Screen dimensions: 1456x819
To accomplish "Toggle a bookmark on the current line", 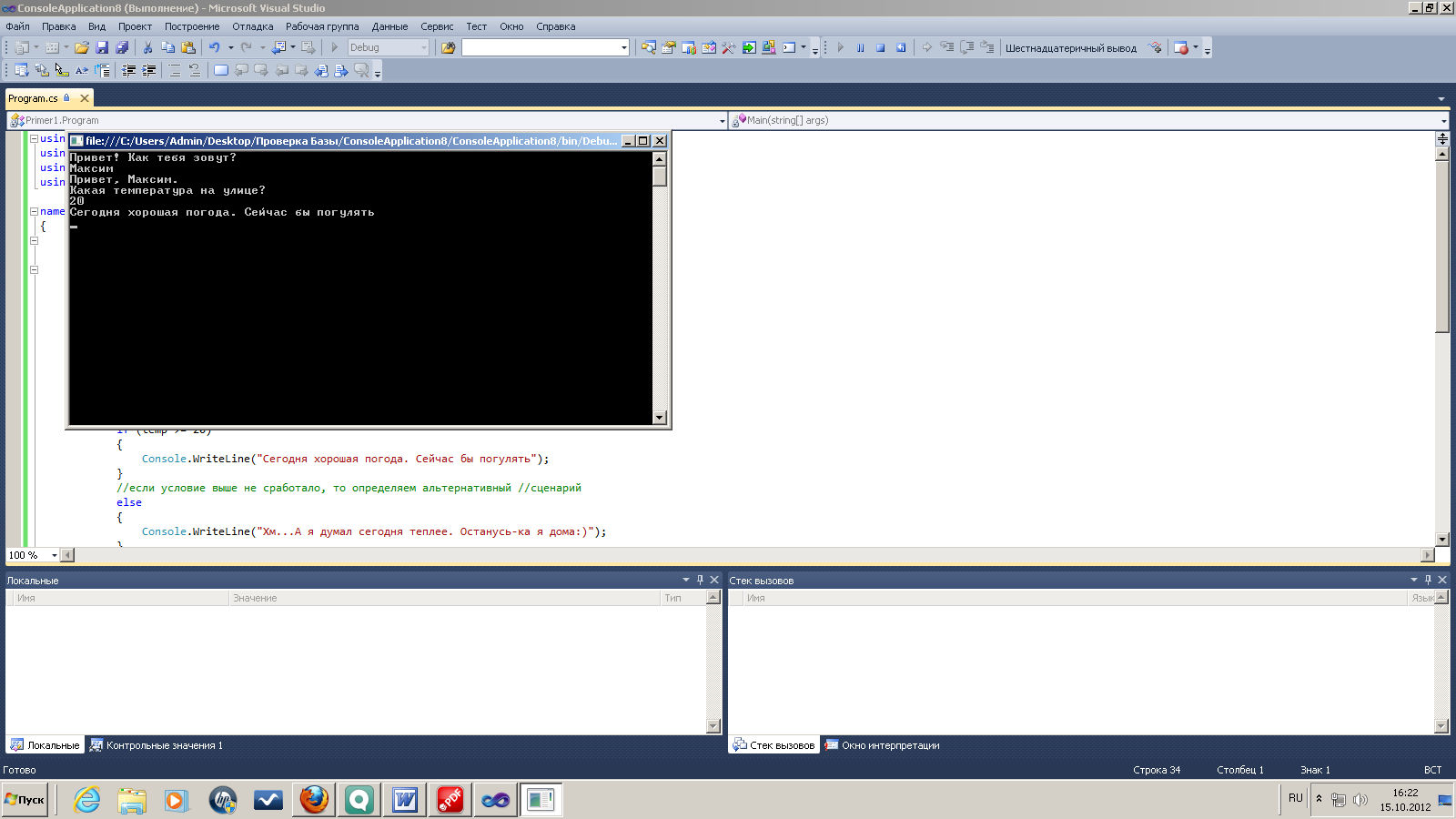I will click(221, 70).
